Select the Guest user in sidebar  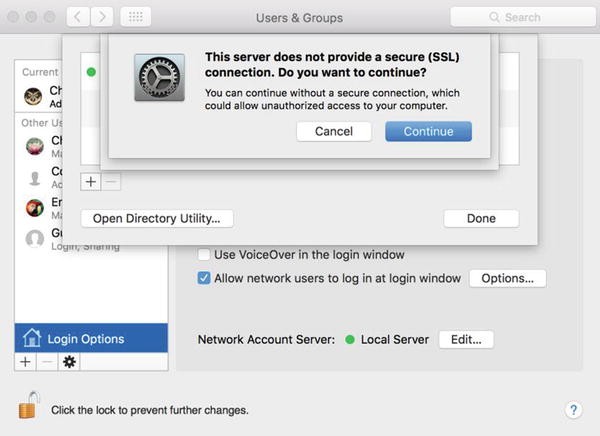click(38, 238)
